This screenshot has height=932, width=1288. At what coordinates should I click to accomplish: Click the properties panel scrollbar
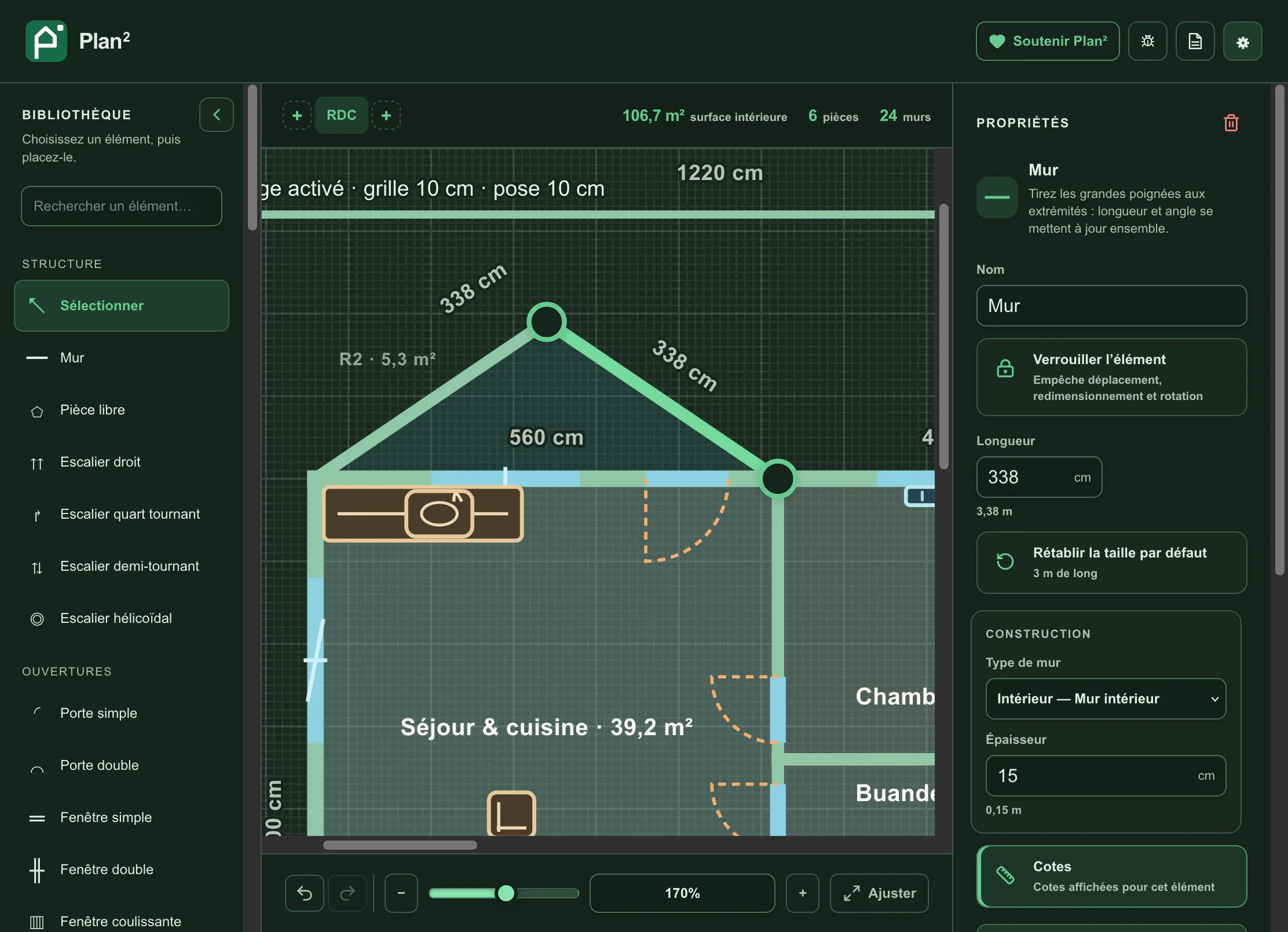1280,330
